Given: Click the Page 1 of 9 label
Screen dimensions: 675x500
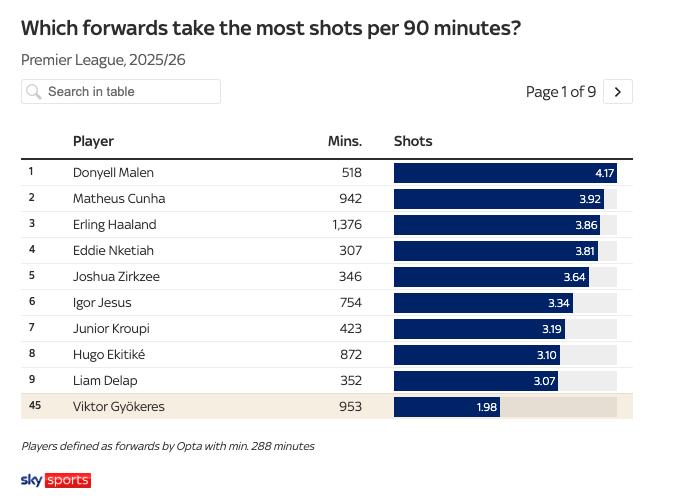Looking at the screenshot, I should [x=560, y=92].
